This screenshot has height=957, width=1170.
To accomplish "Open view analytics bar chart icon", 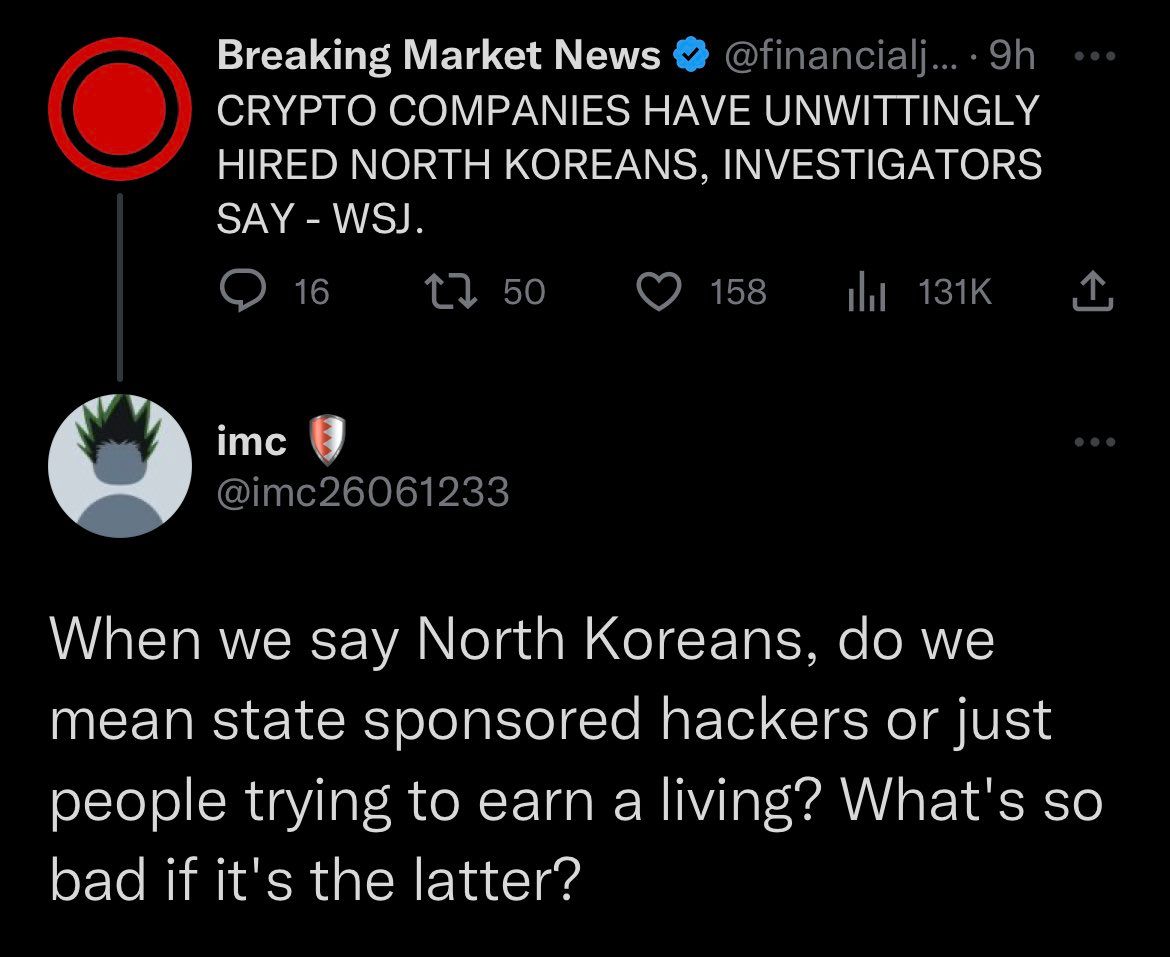I will point(867,291).
